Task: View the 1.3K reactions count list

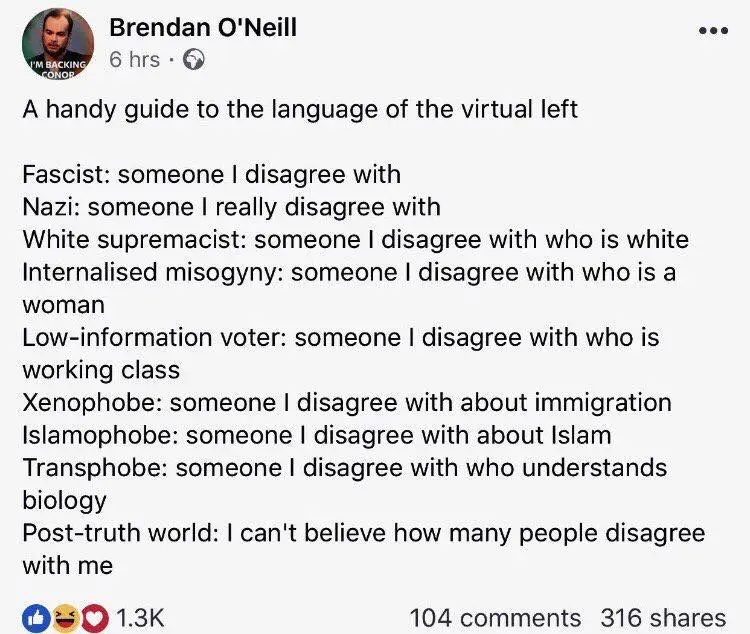Action: coord(140,617)
